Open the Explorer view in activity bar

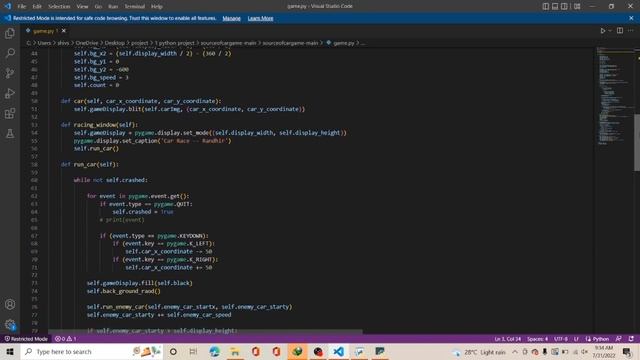click(10, 33)
